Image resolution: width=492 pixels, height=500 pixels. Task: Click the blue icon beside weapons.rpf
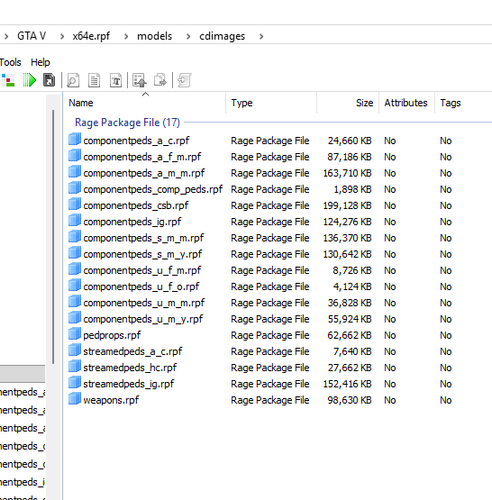point(75,399)
